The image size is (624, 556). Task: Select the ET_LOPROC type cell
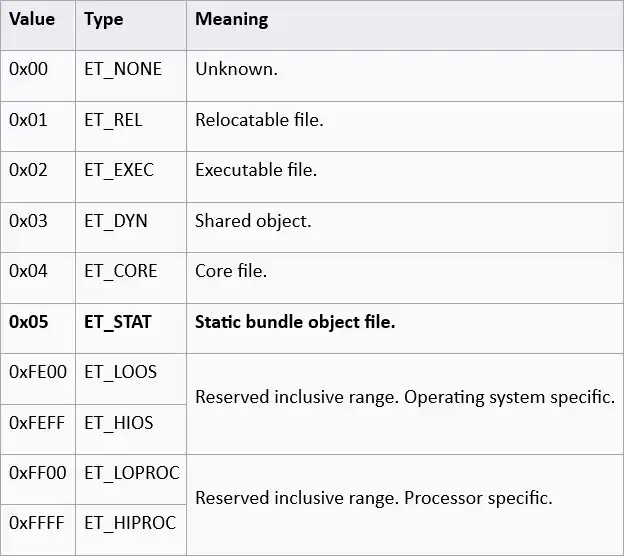point(131,480)
